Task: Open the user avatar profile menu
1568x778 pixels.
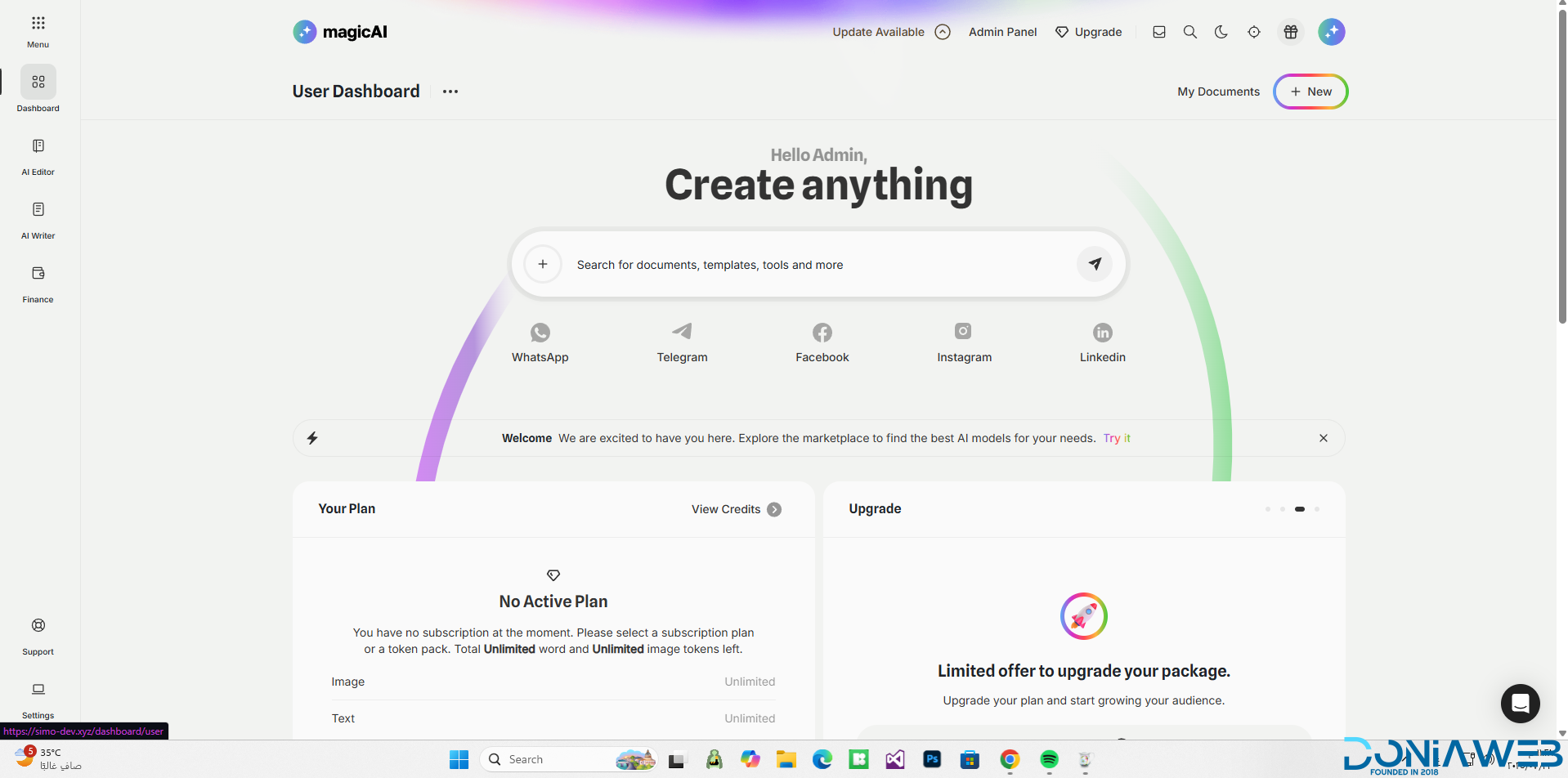Action: click(1331, 32)
